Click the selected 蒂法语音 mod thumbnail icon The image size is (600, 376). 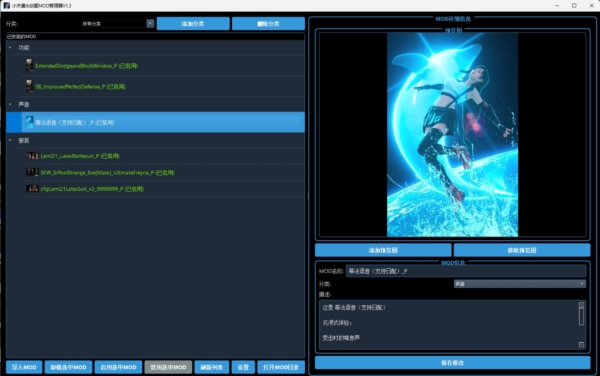click(29, 122)
